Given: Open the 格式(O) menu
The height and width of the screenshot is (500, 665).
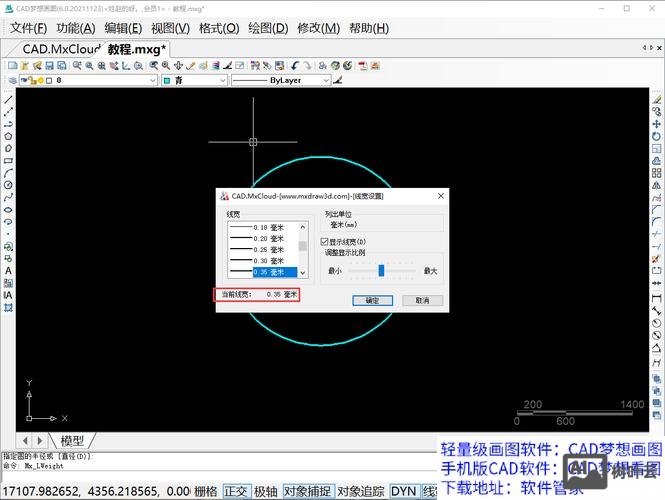Looking at the screenshot, I should click(219, 28).
